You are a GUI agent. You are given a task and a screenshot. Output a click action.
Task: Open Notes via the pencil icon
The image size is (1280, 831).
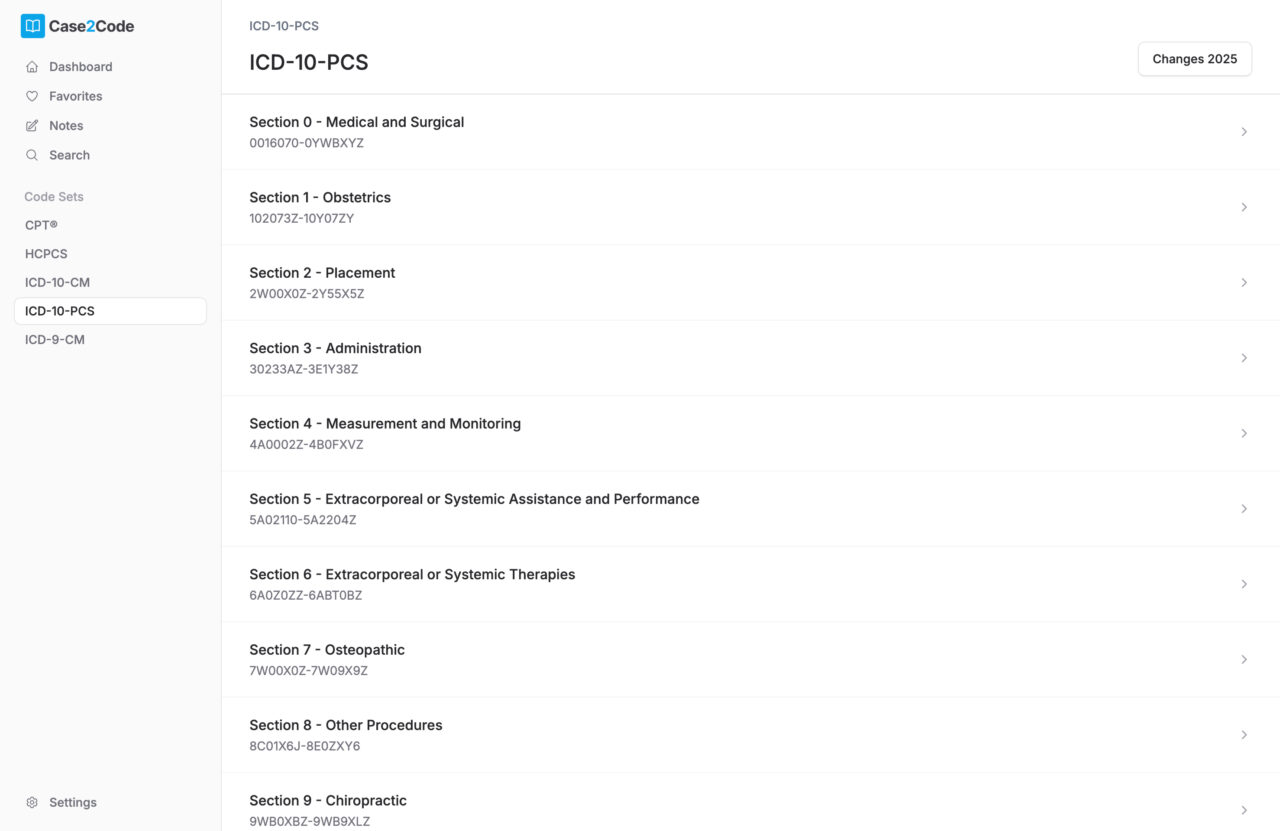(x=33, y=125)
